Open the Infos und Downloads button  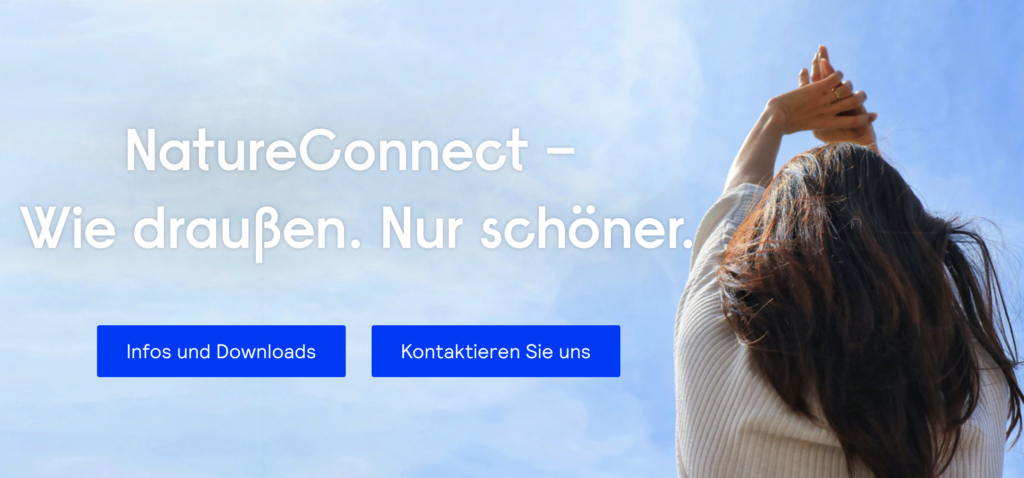point(221,351)
